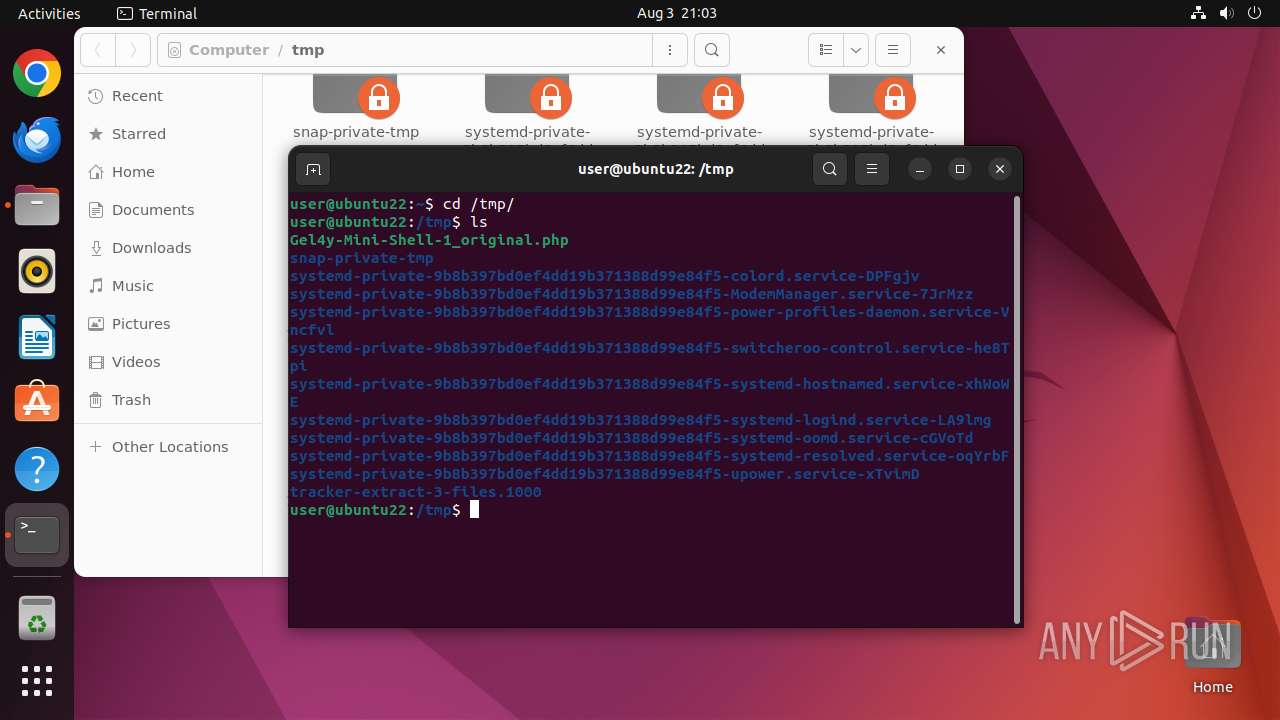This screenshot has height=720, width=1280.
Task: Open Files path options three-dot menu
Action: point(669,50)
